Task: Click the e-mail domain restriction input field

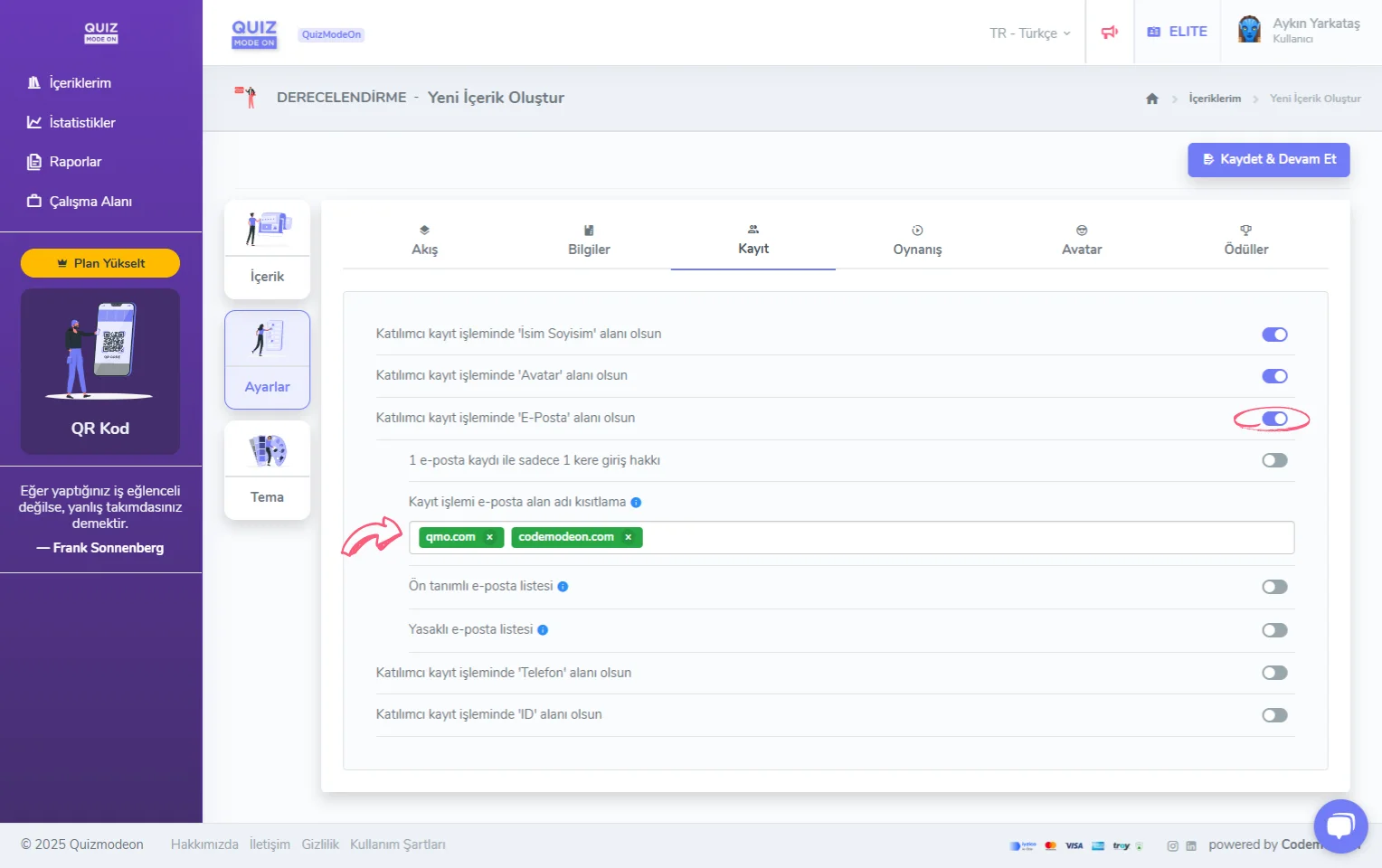Action: [966, 537]
